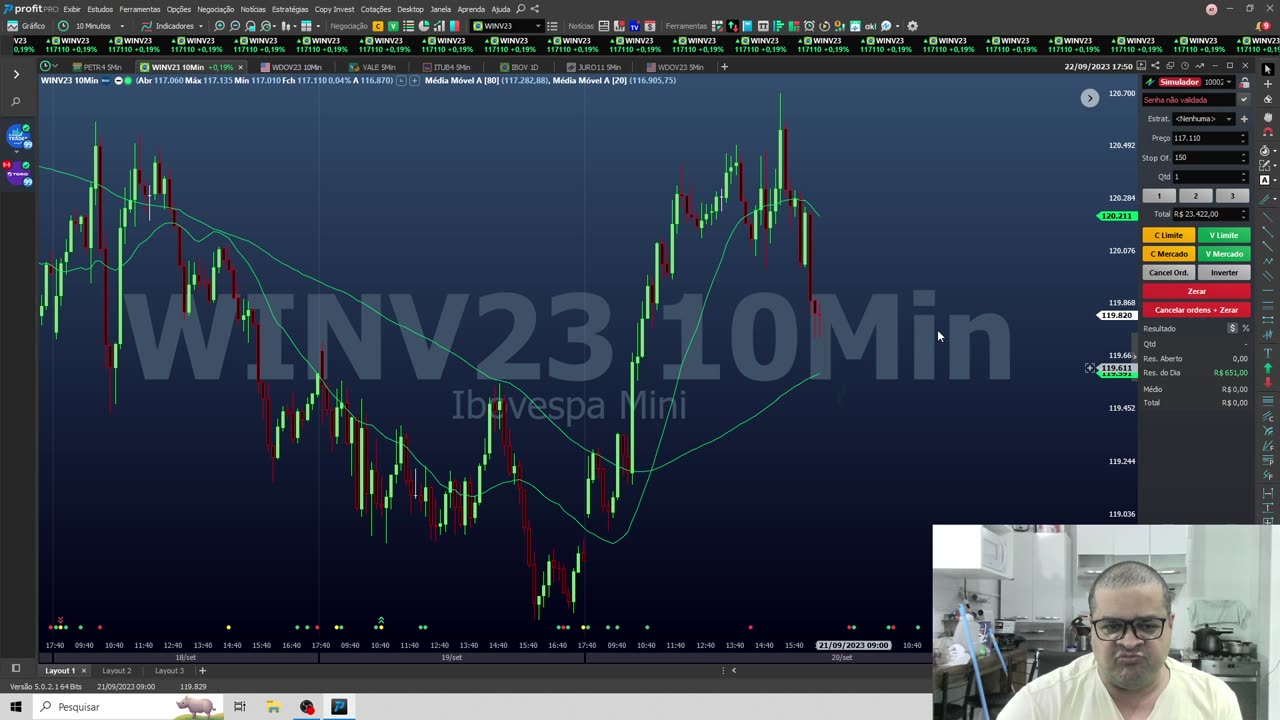Close the WINV23 10Min tab
The image size is (1280, 720).
241,67
